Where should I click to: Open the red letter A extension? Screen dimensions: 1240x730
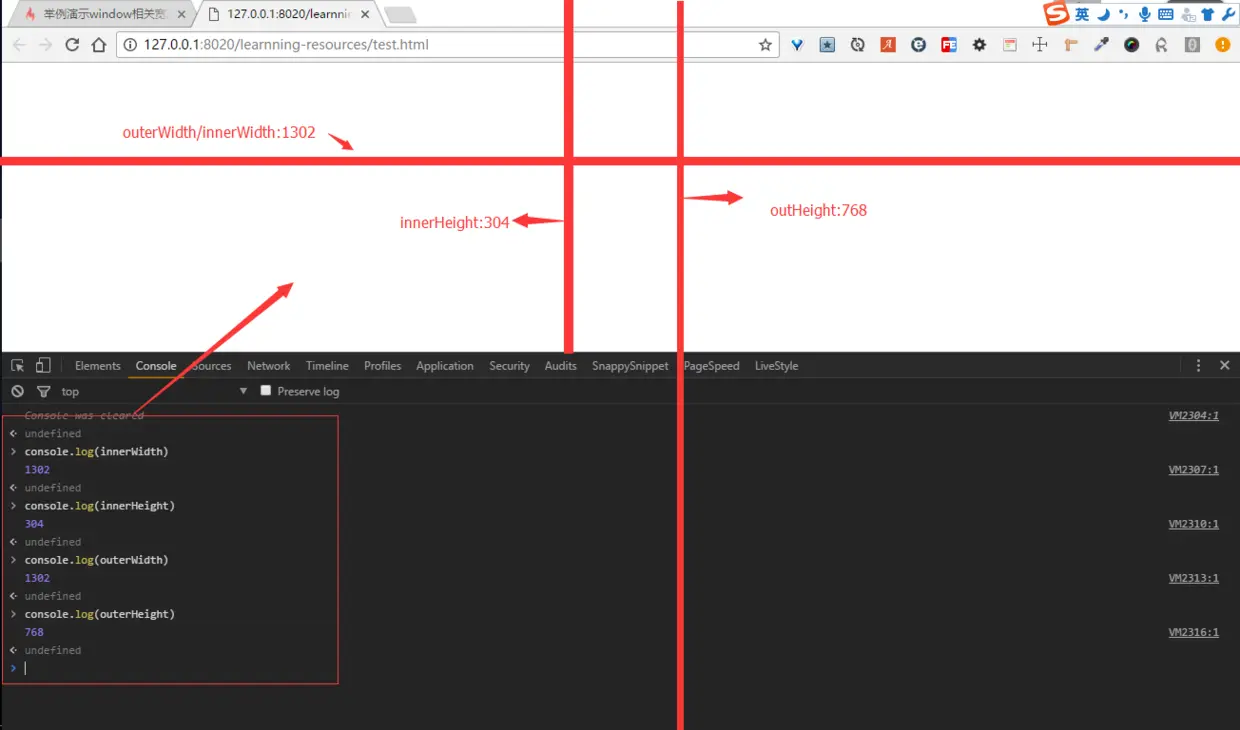click(x=888, y=45)
